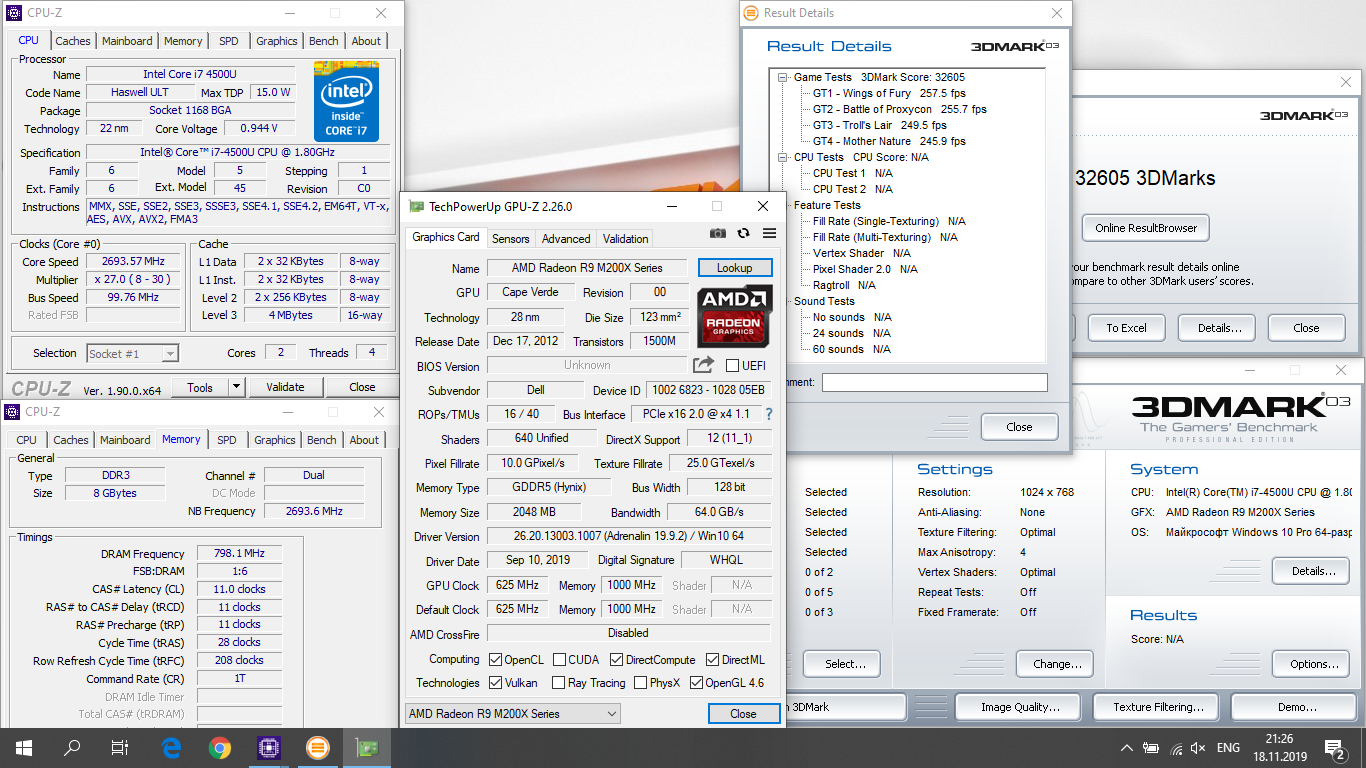Open Online ResultBrowser in 3DMark
1366x768 pixels.
click(1146, 228)
